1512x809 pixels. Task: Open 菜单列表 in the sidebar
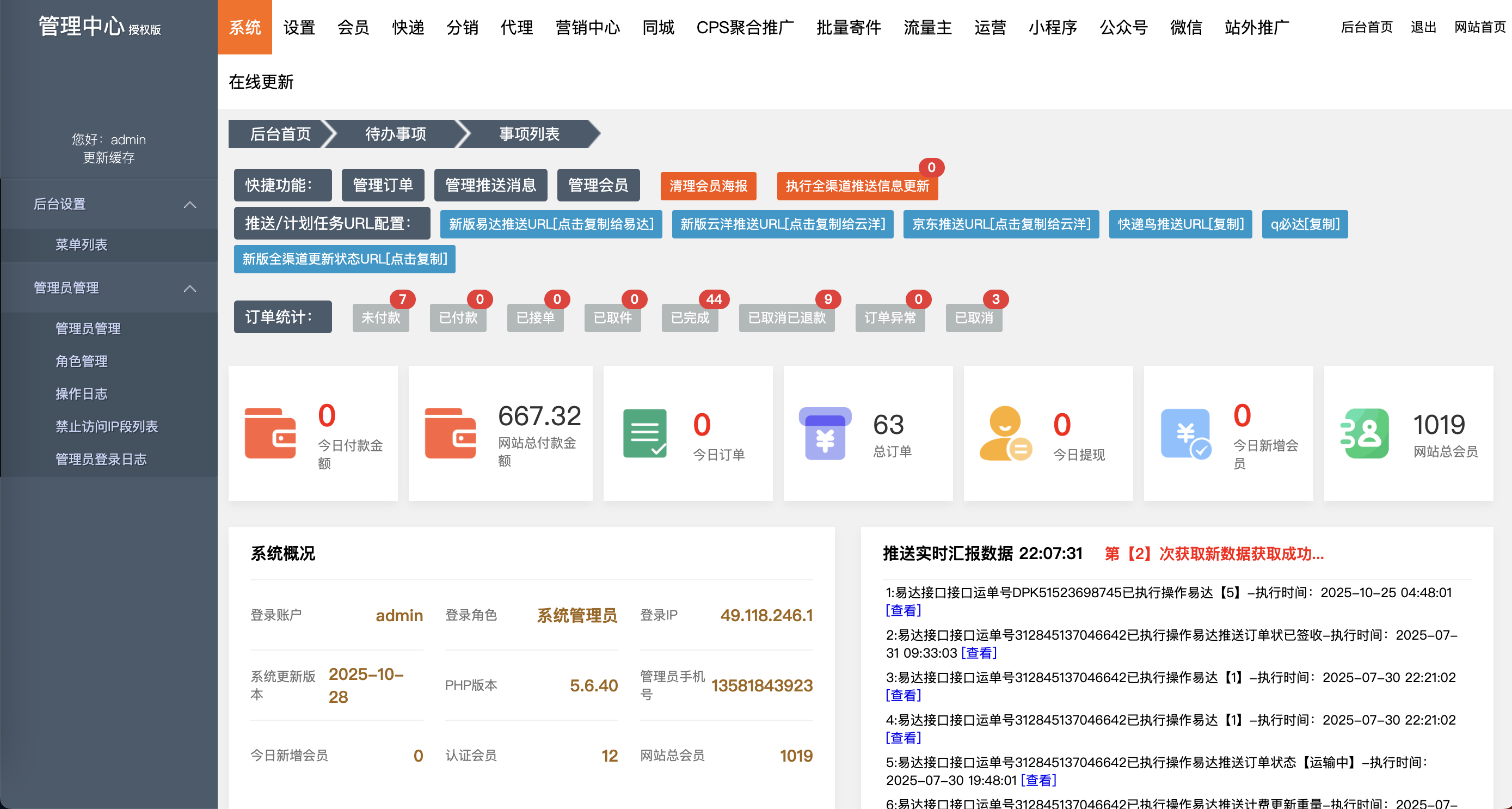coord(82,245)
